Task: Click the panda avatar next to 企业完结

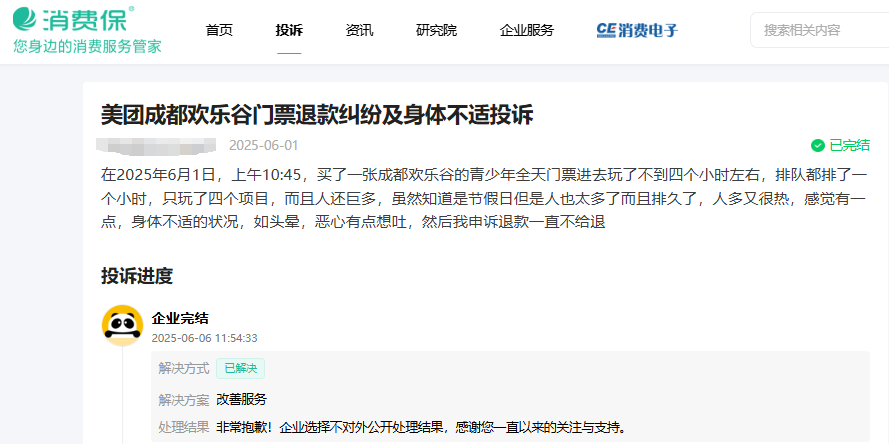Action: (122, 325)
